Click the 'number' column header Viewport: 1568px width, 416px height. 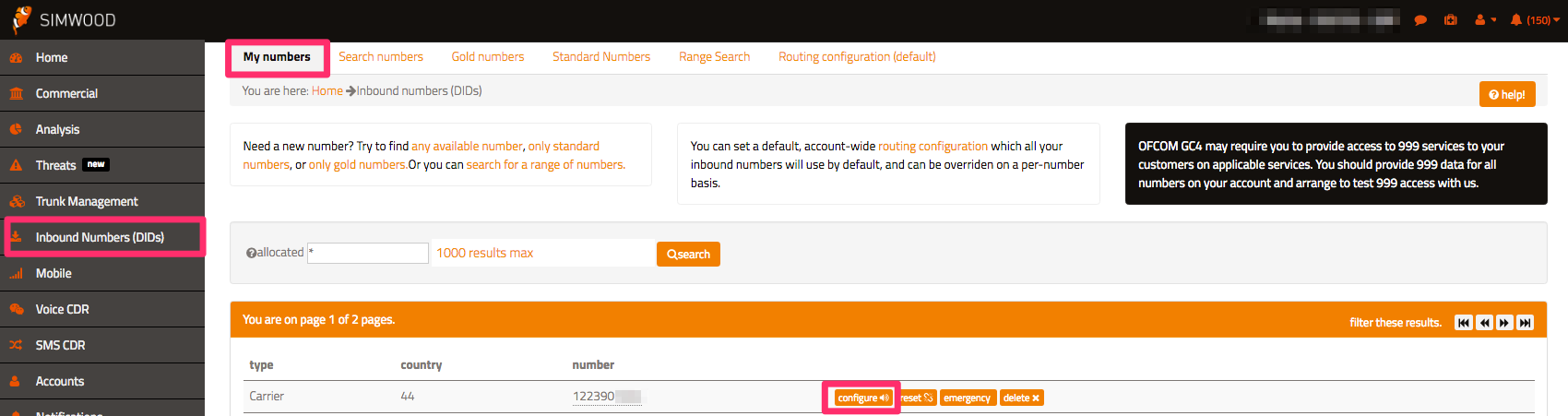point(593,365)
